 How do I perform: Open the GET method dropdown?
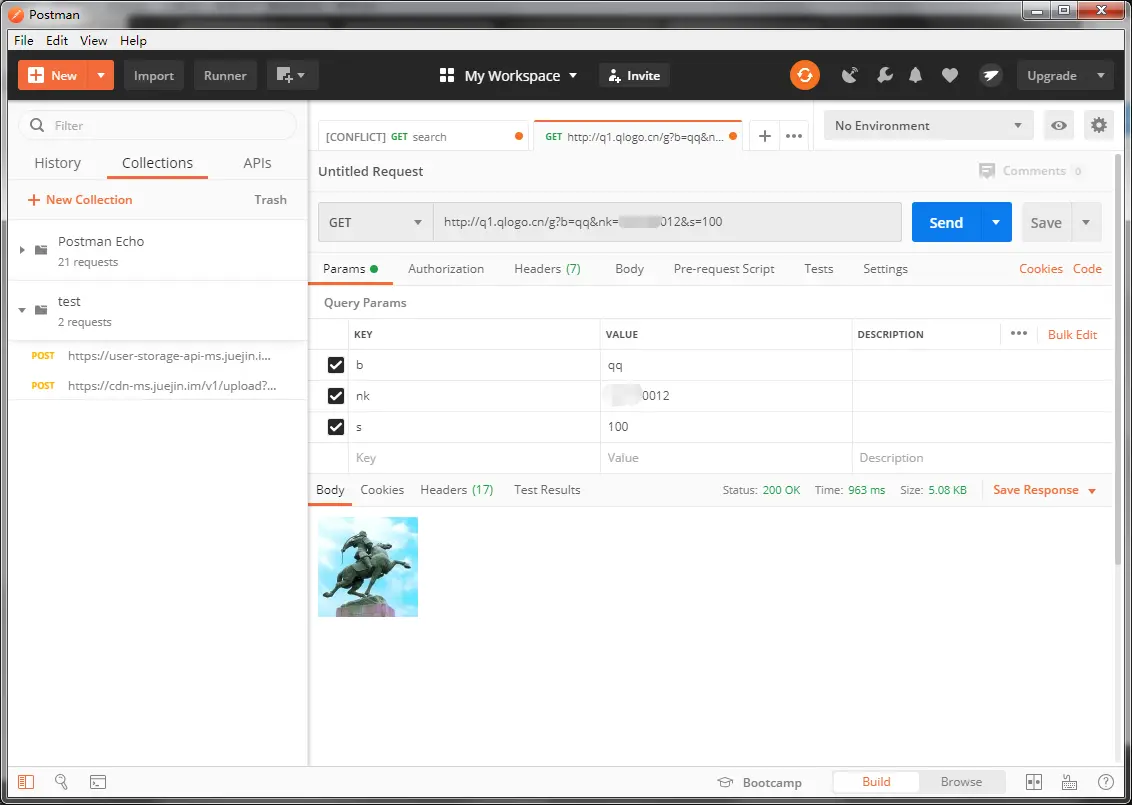(x=375, y=222)
